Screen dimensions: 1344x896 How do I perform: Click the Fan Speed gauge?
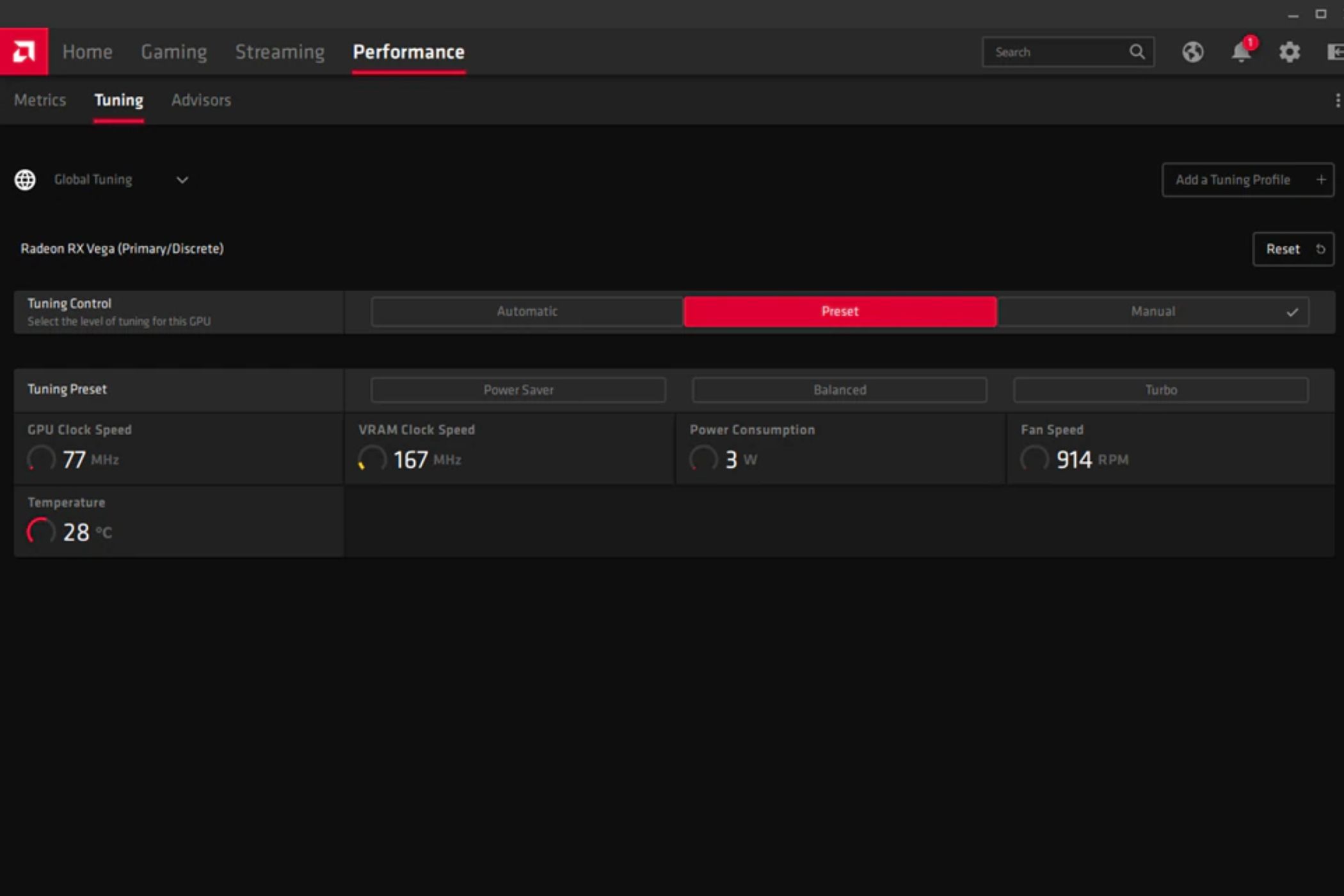(1034, 459)
